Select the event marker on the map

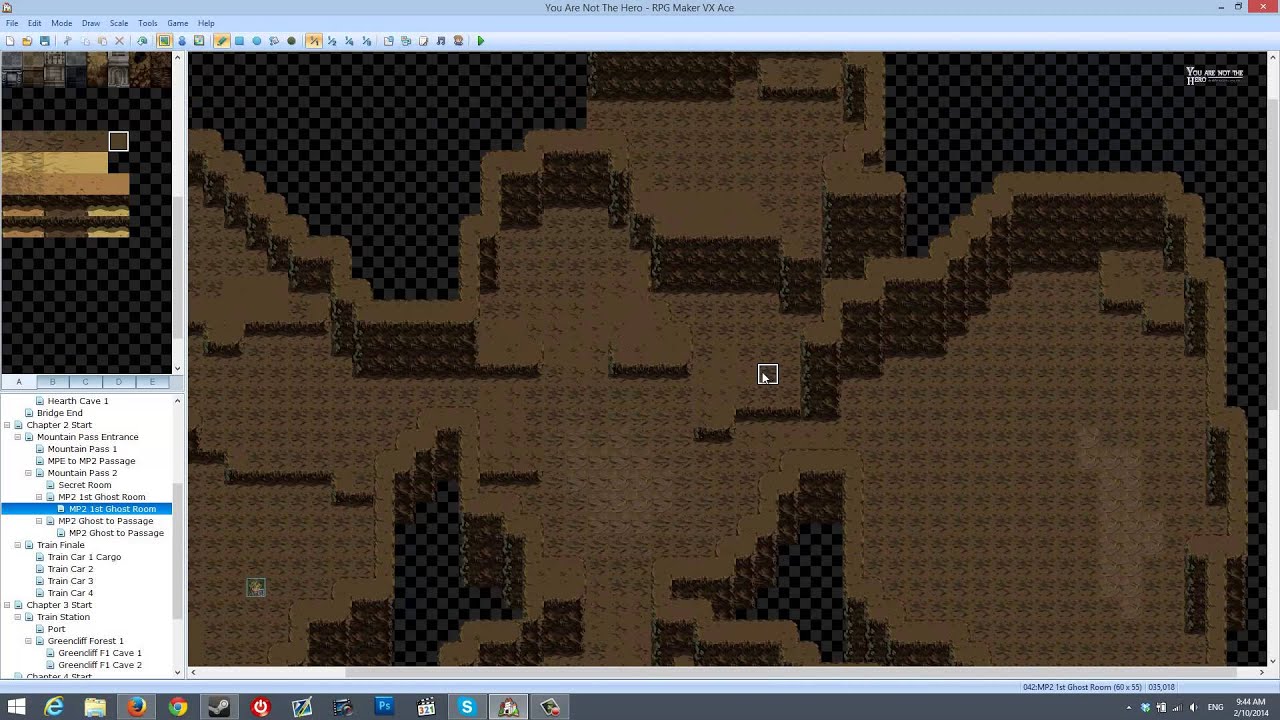256,588
